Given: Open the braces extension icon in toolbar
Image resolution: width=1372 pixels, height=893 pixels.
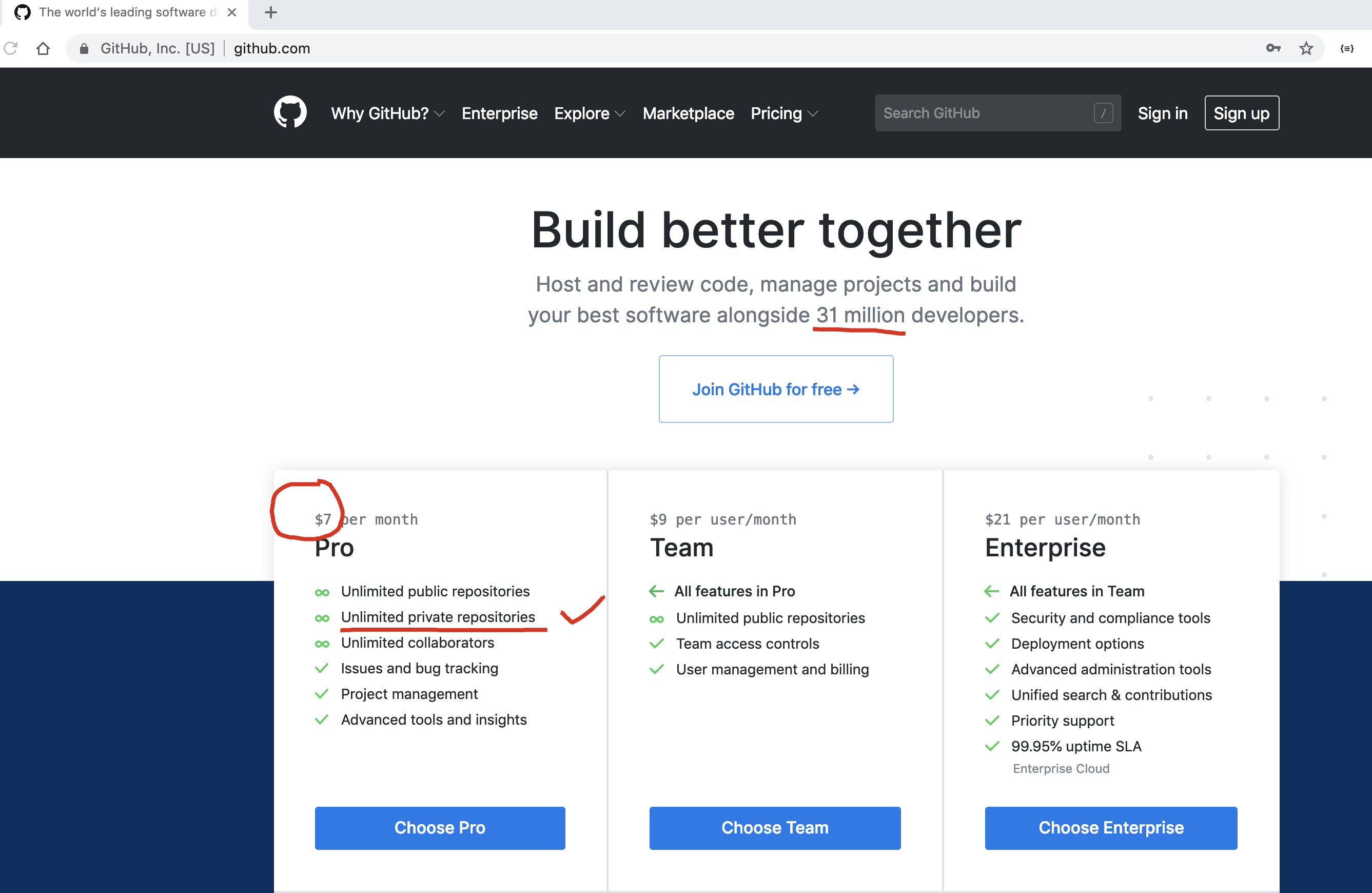Looking at the screenshot, I should (1347, 48).
